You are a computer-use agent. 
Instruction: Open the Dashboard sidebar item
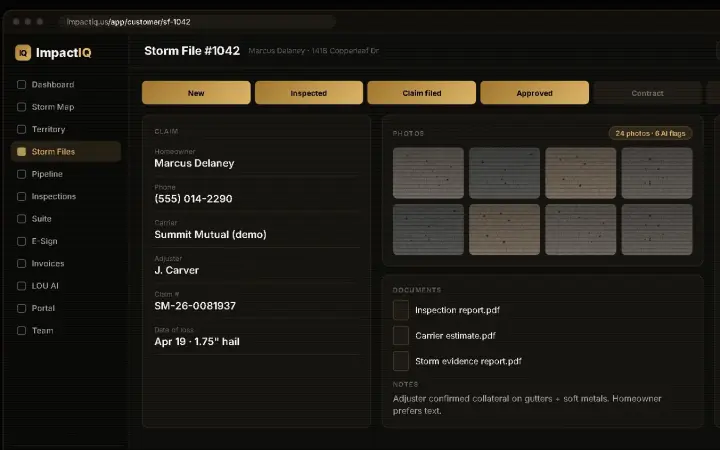coord(66,84)
